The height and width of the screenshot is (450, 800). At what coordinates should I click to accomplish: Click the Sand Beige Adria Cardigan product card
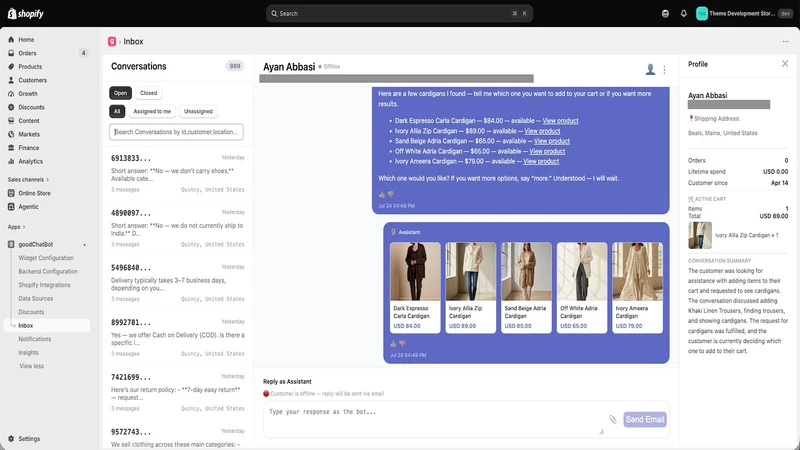[526, 288]
